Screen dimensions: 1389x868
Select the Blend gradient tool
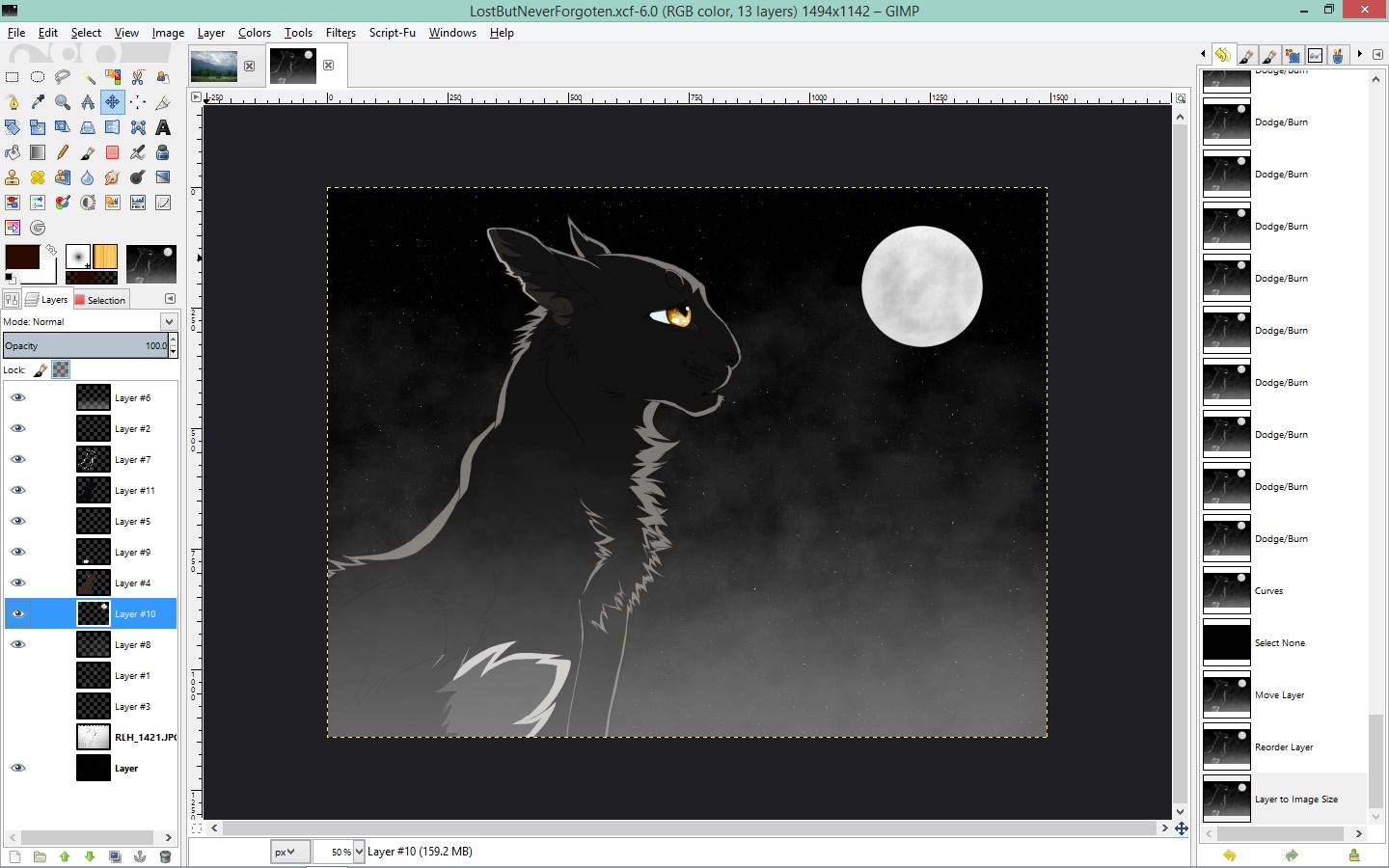(38, 152)
